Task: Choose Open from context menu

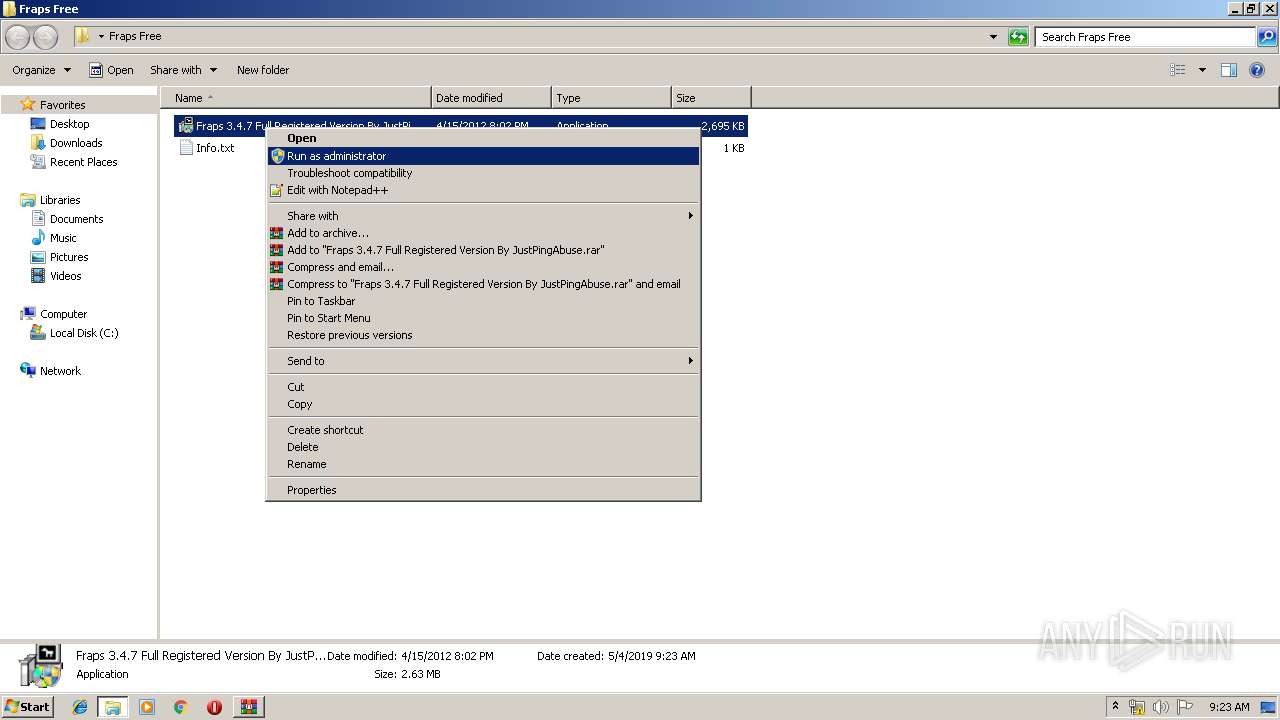Action: (483, 139)
